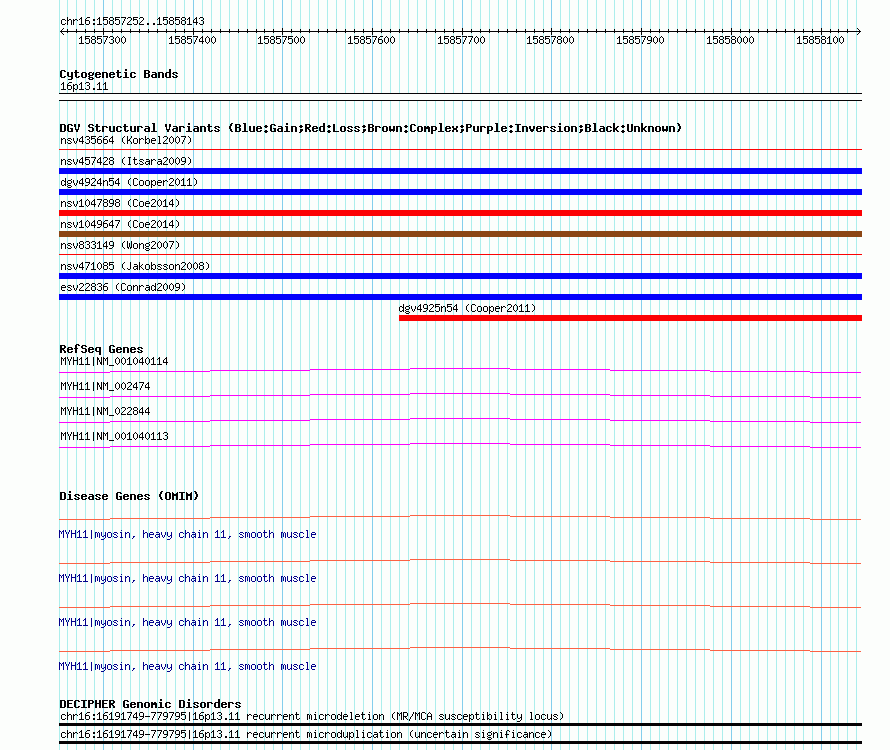Click ruler position 15857800
The image size is (890, 750).
click(551, 40)
